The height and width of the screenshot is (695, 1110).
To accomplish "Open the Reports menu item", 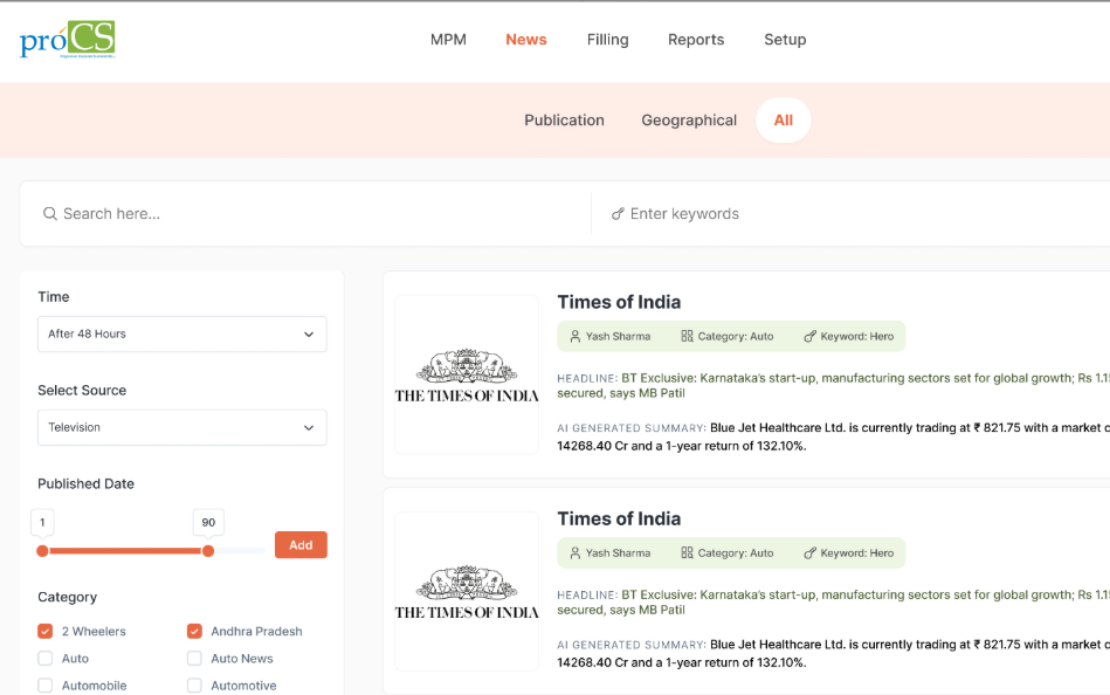I will click(x=696, y=40).
